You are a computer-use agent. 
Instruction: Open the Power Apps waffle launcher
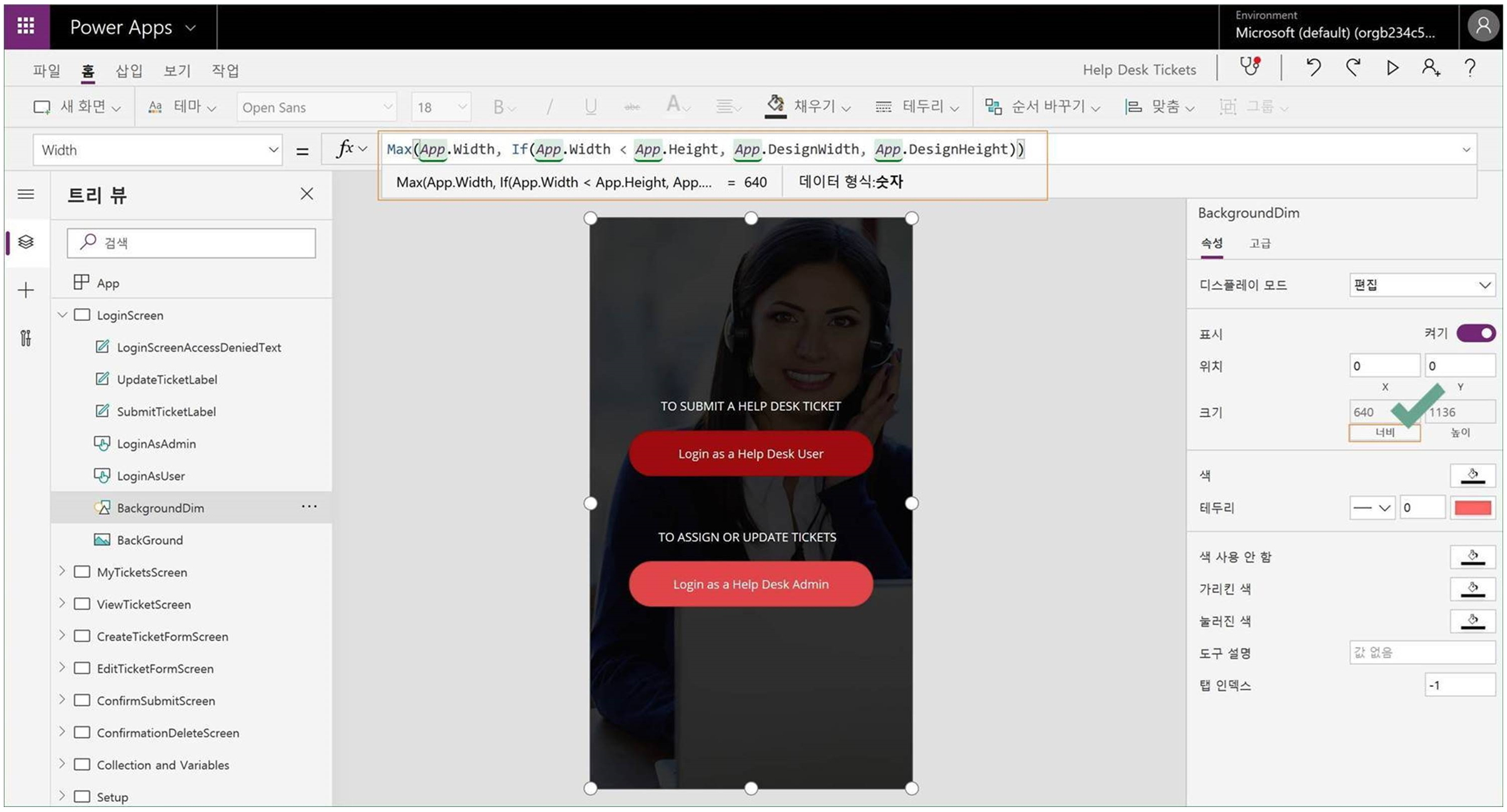click(x=26, y=26)
